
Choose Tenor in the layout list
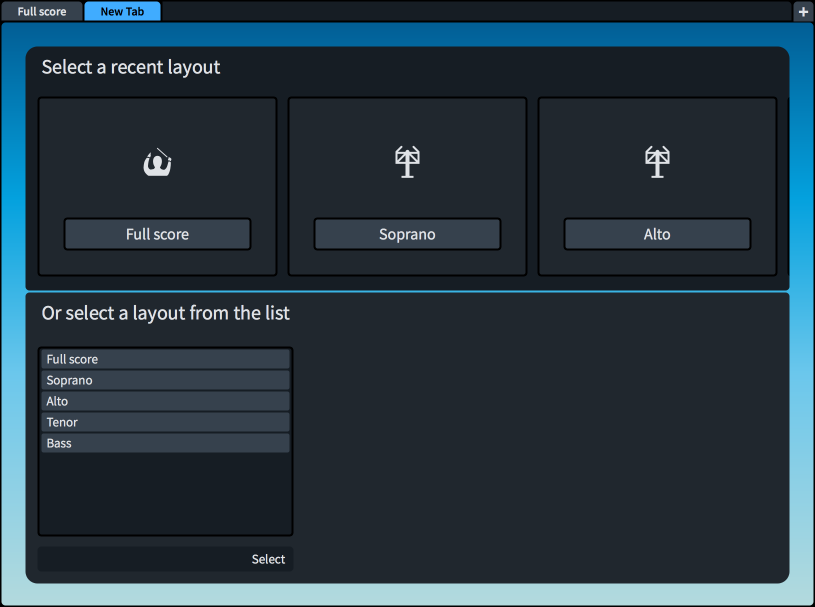point(165,423)
